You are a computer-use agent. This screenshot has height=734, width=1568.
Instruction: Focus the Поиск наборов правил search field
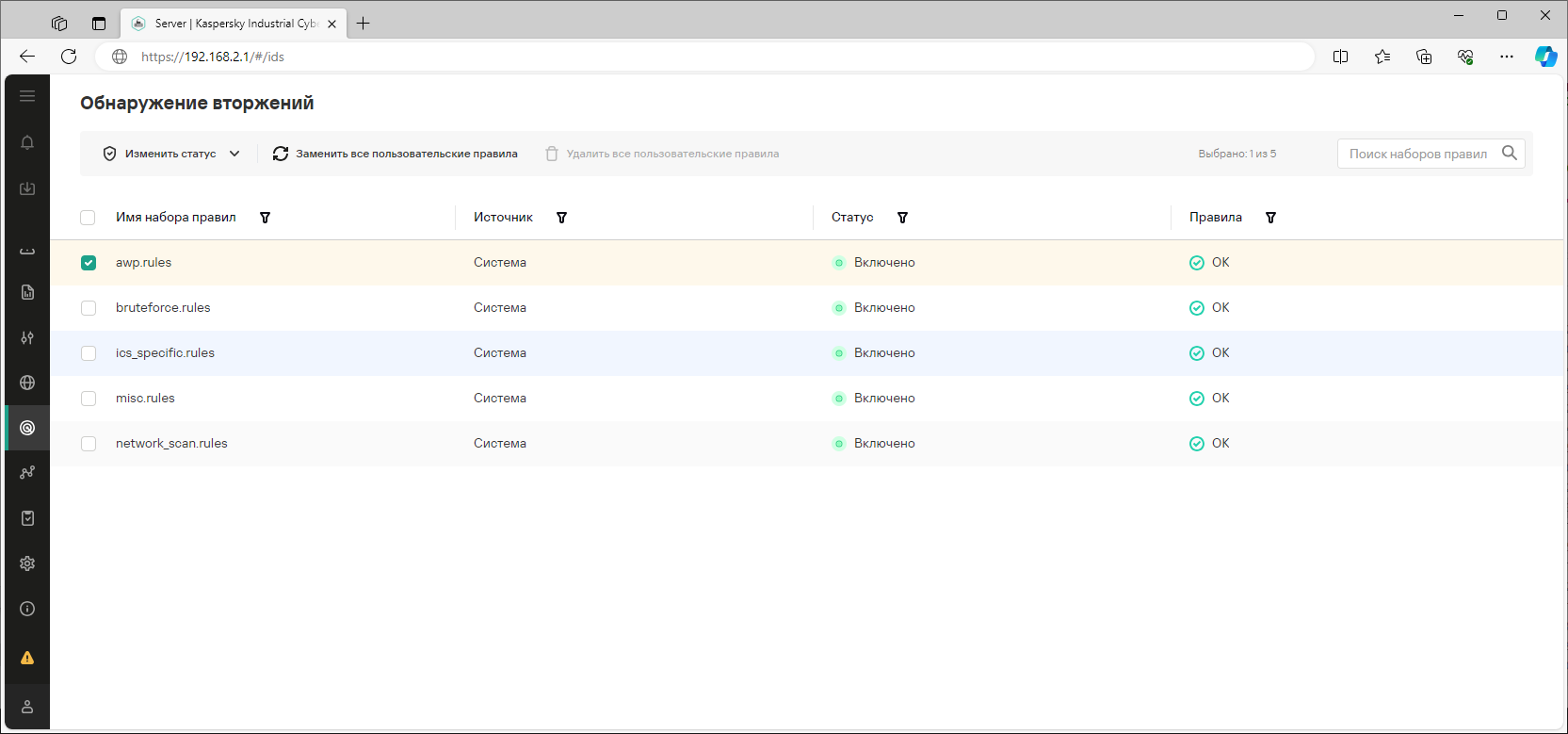[x=1417, y=154]
